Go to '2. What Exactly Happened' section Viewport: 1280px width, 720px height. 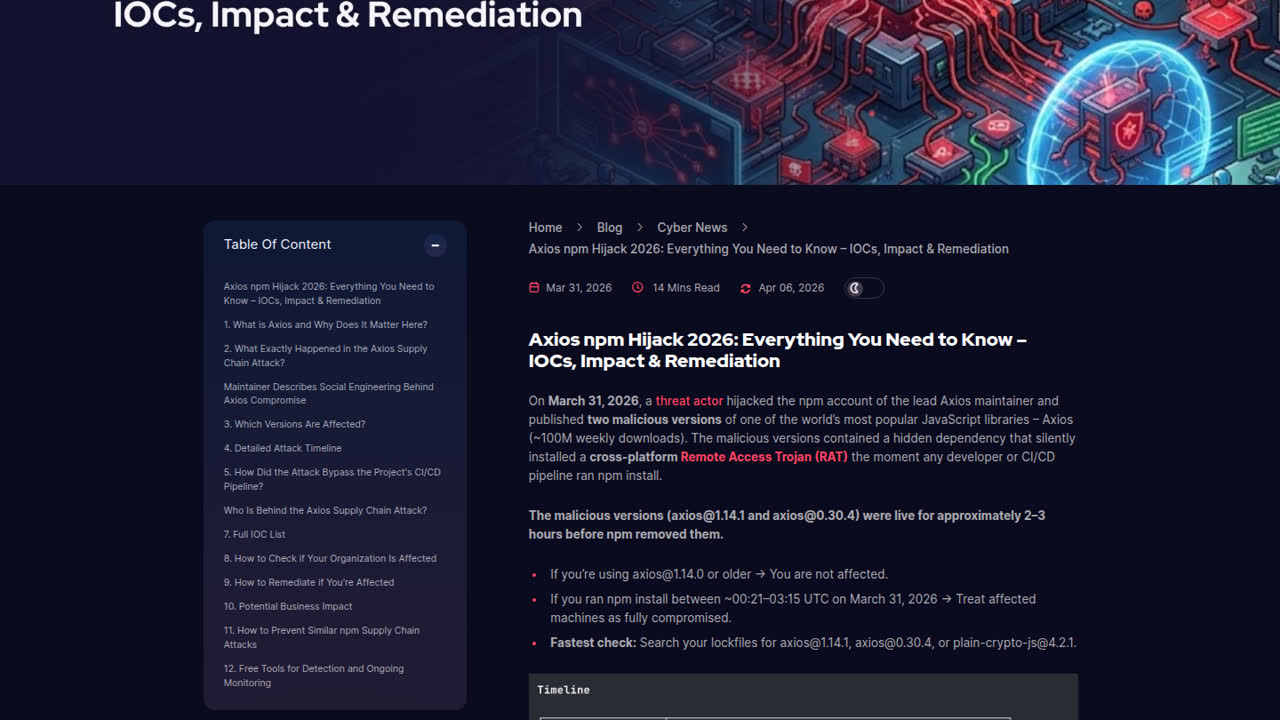point(325,356)
